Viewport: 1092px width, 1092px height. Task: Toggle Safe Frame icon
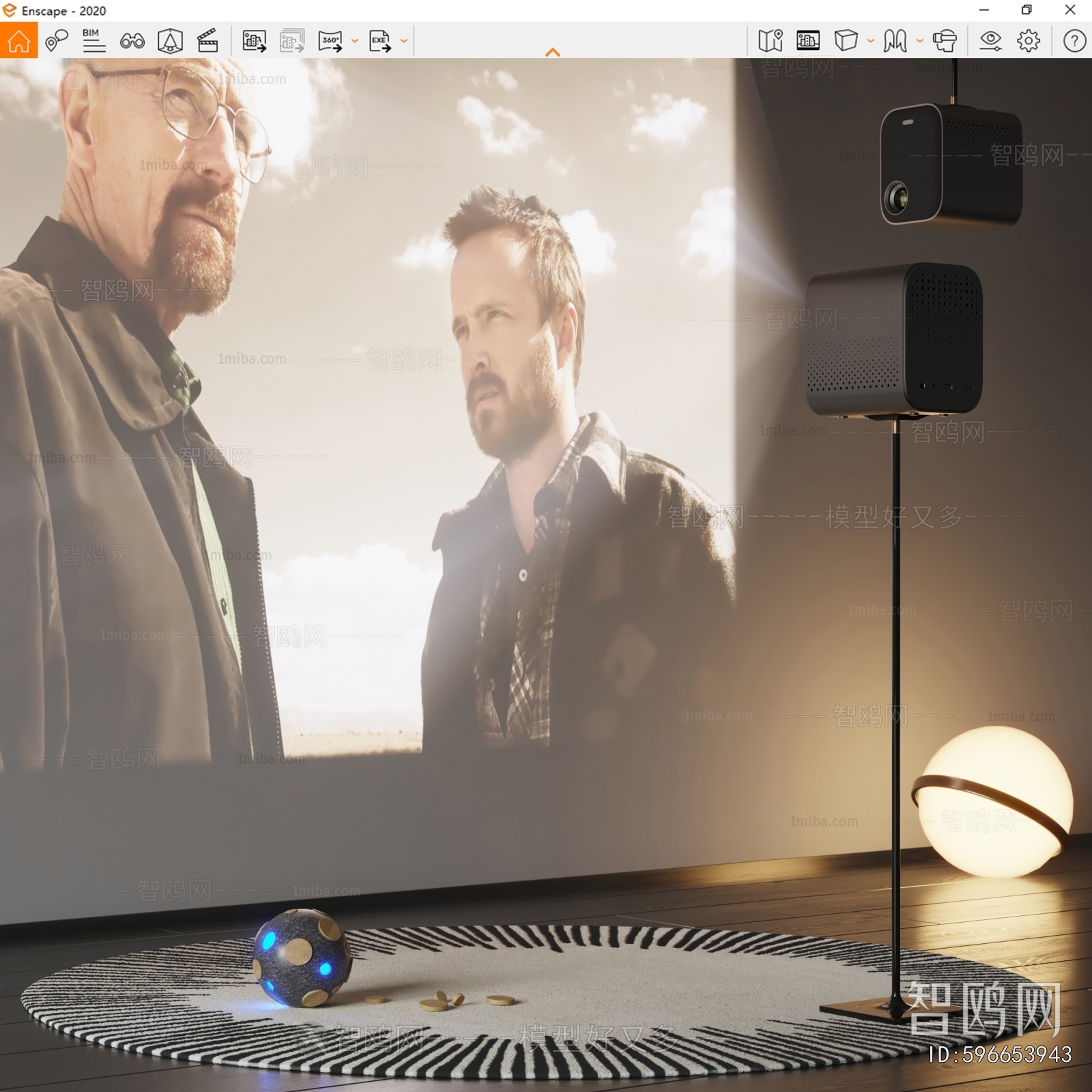[x=808, y=41]
